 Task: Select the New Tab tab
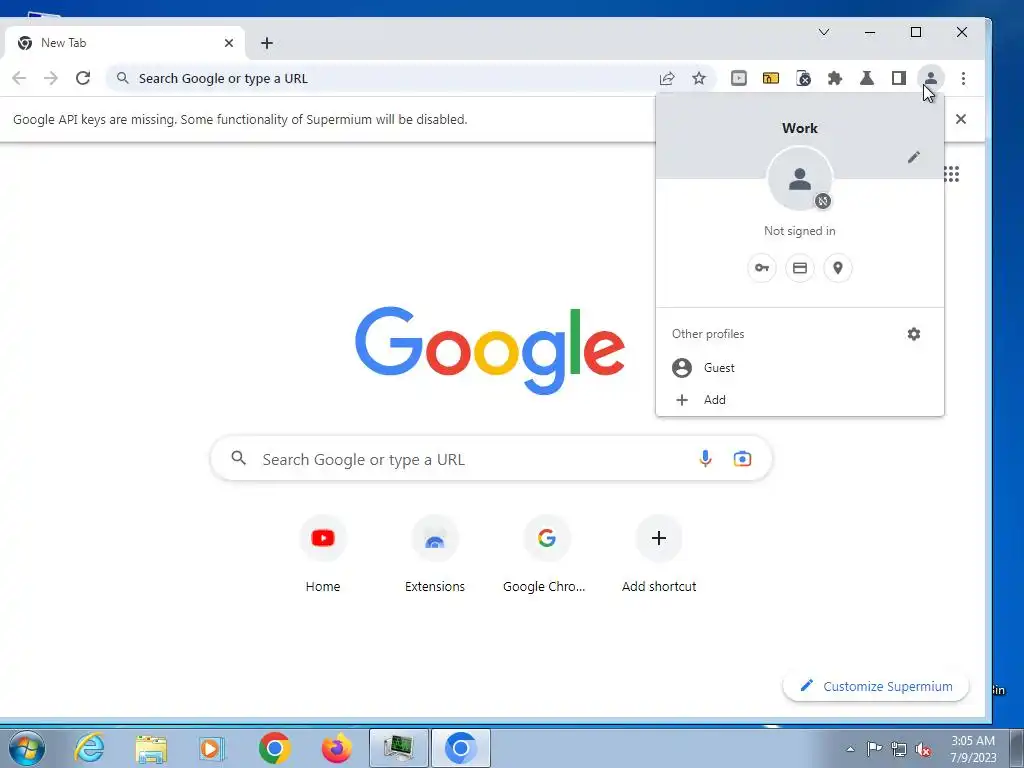tap(123, 43)
